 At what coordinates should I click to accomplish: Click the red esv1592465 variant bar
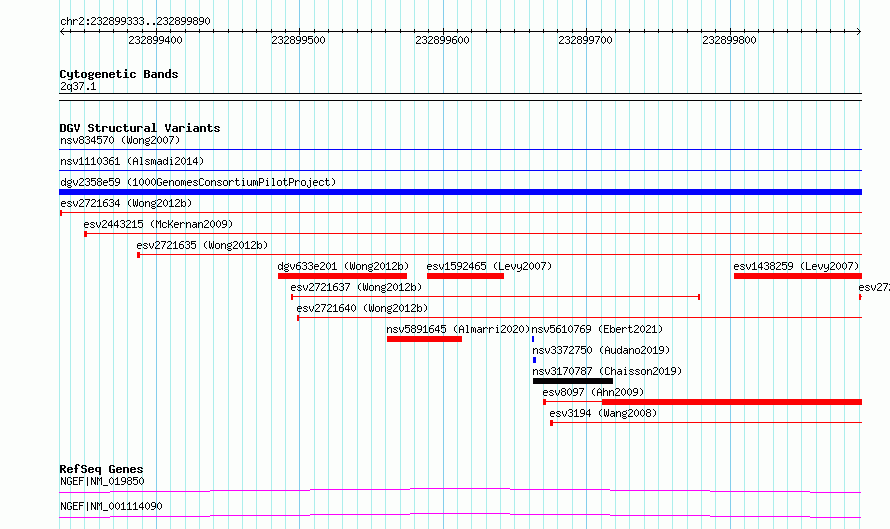pyautogui.click(x=465, y=276)
